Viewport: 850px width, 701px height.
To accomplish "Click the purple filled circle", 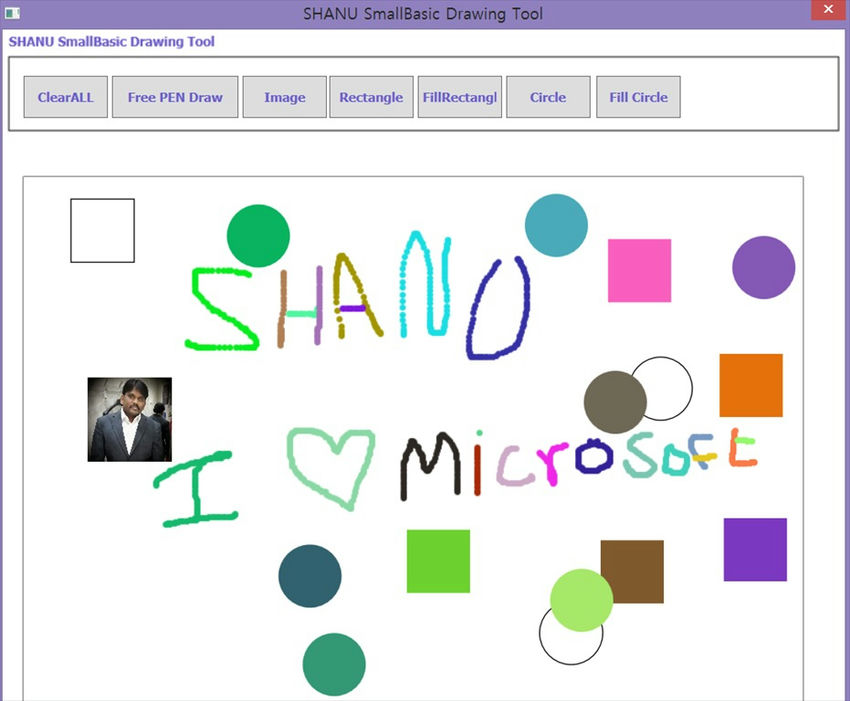I will point(764,267).
